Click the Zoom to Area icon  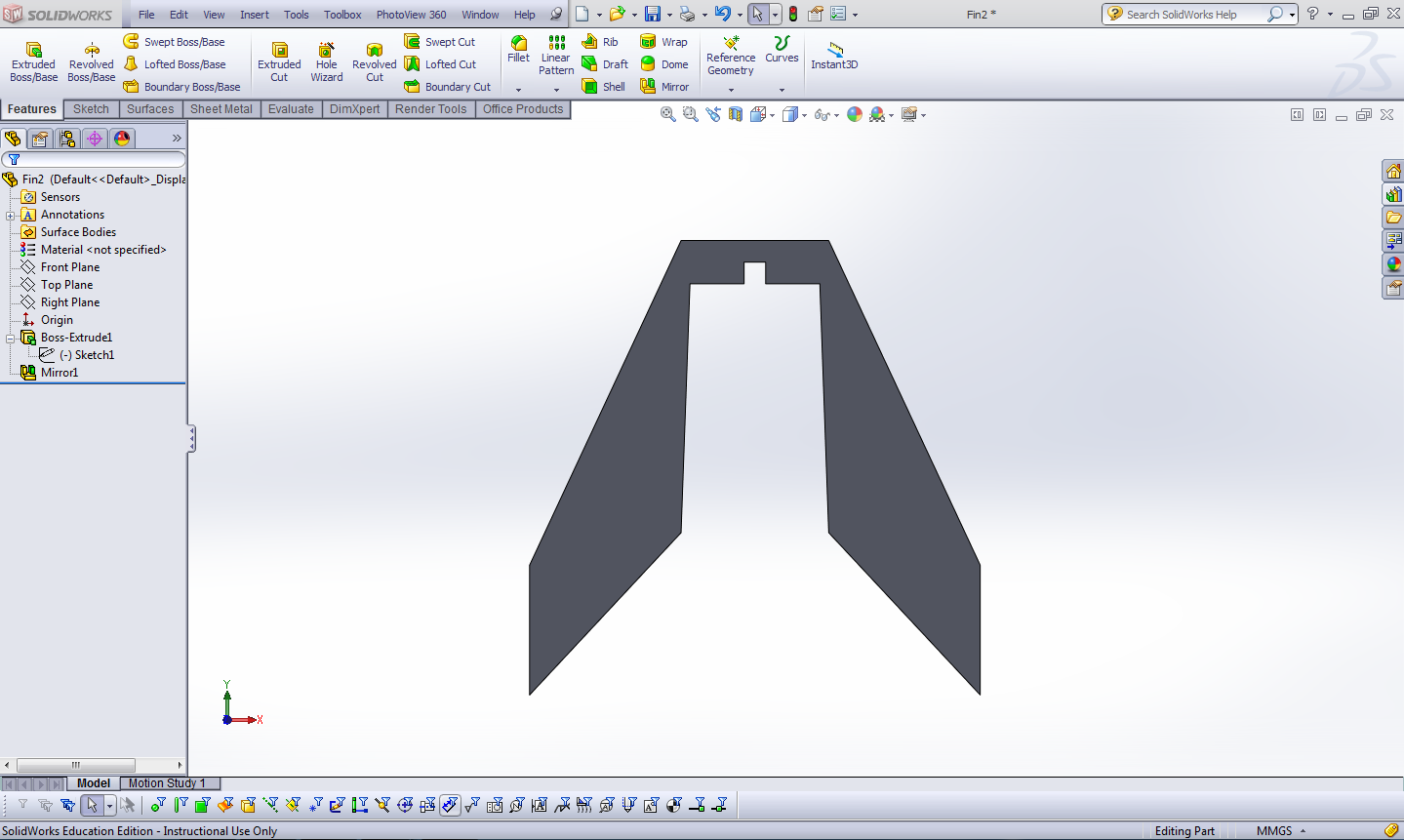tap(691, 114)
